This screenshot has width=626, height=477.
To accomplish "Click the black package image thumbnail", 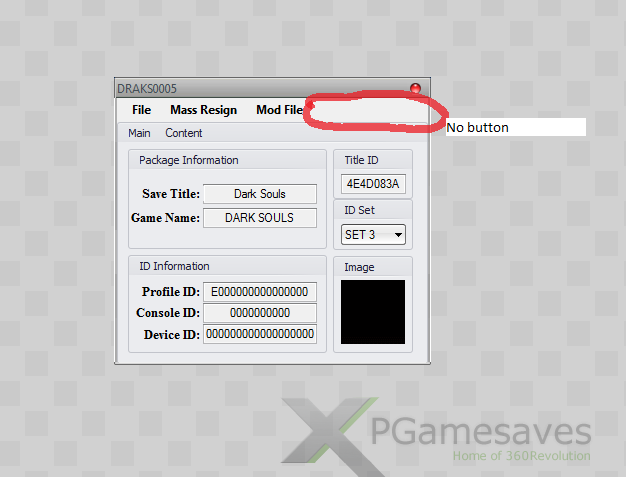I will point(373,312).
